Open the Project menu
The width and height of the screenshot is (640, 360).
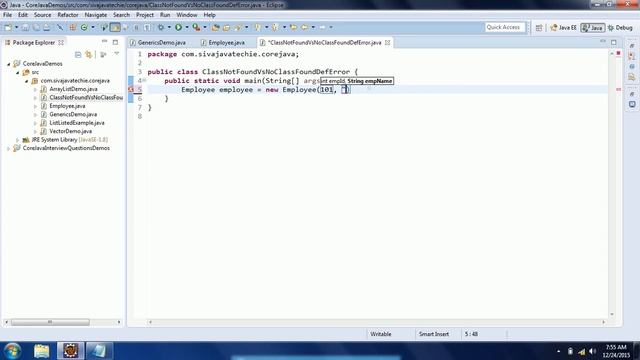144,15
